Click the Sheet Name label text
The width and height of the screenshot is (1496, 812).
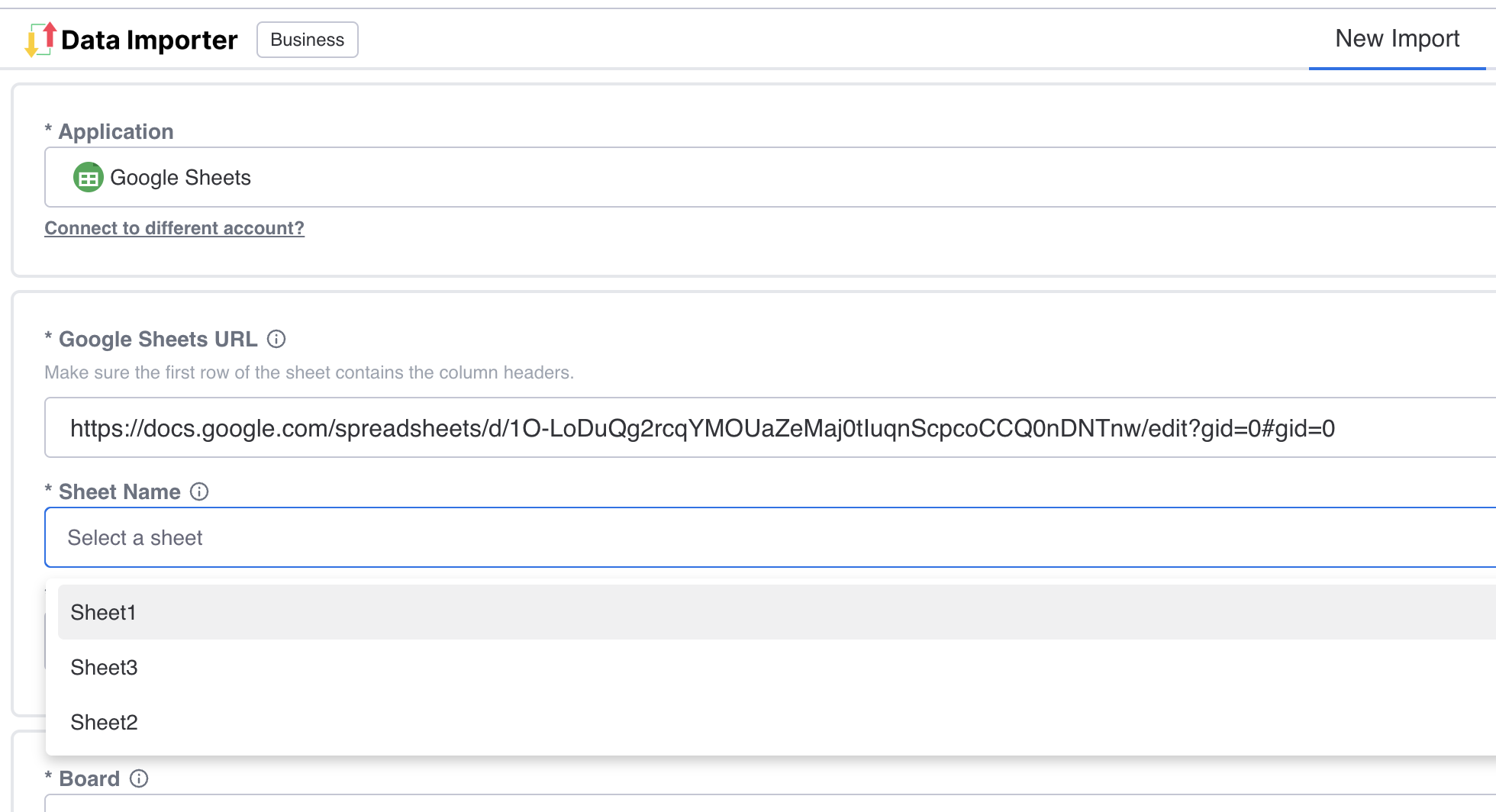pos(119,492)
